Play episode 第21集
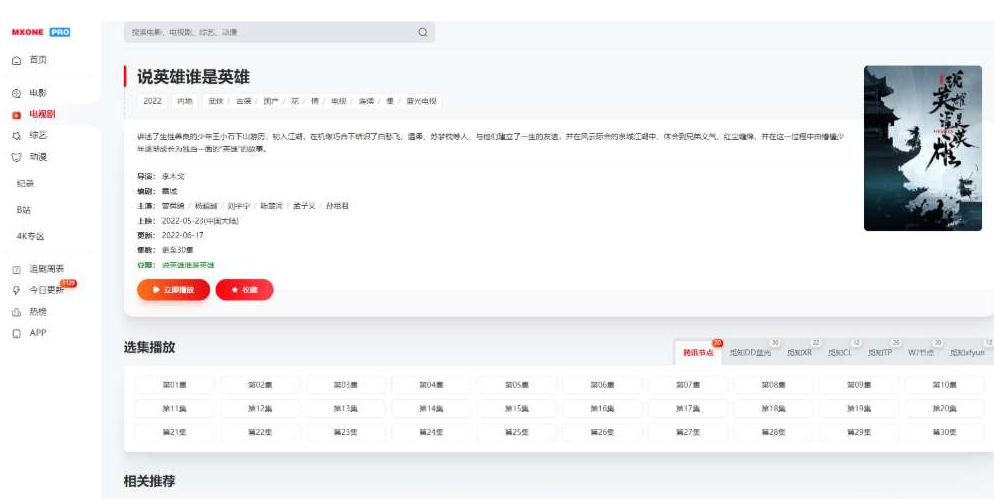The image size is (994, 499). 174,432
